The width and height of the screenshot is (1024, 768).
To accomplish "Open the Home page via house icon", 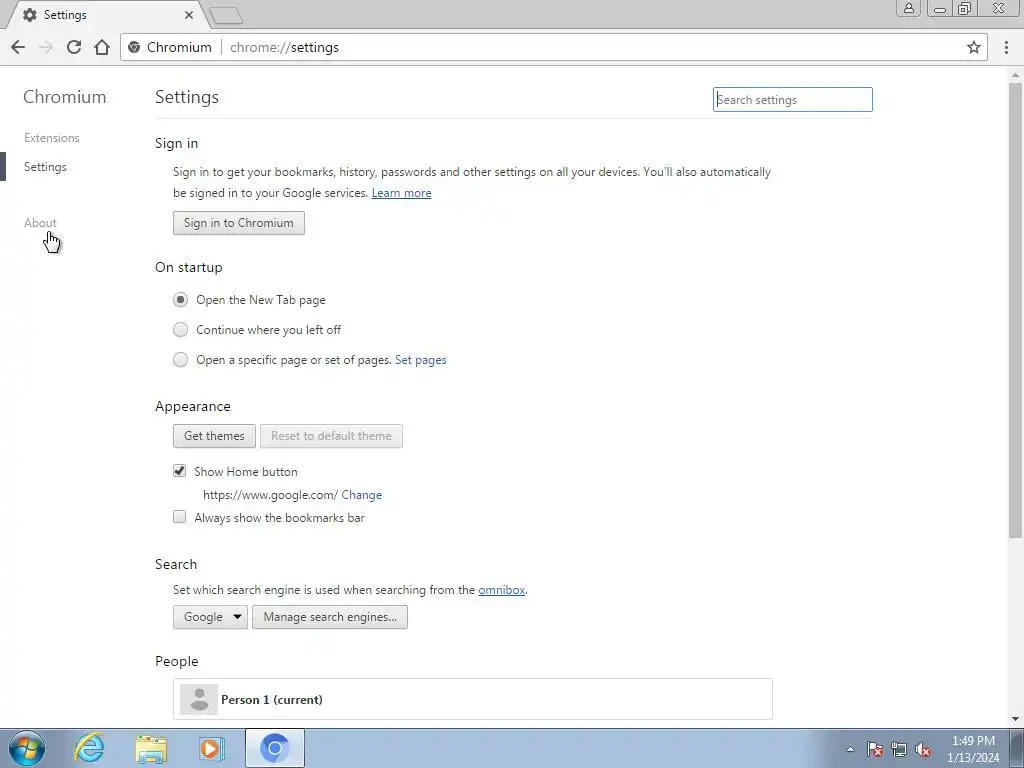I will [x=102, y=47].
